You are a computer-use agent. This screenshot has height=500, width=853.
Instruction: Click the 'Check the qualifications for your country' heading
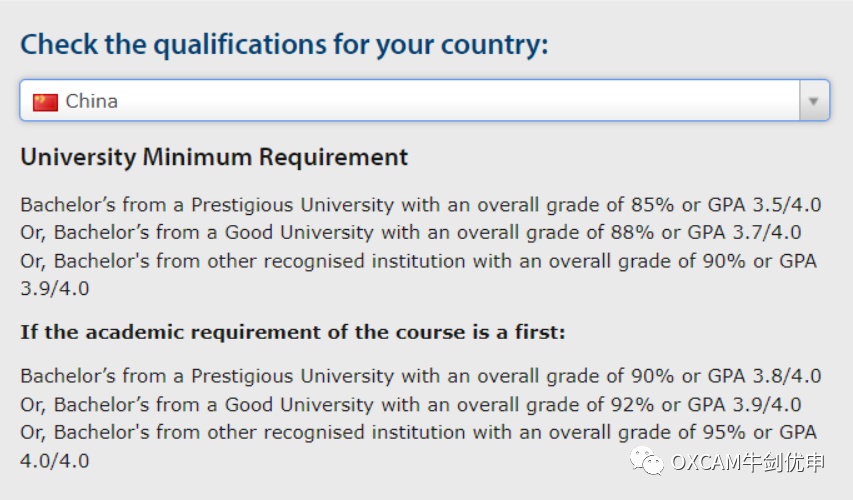coord(284,45)
